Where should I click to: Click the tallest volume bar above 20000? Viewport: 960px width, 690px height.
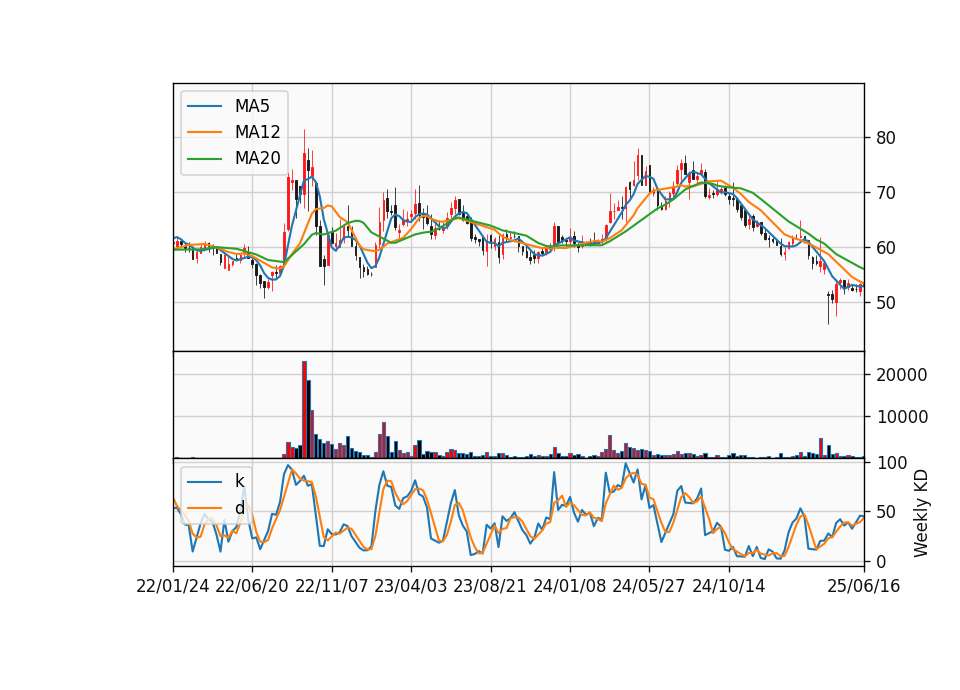point(304,410)
